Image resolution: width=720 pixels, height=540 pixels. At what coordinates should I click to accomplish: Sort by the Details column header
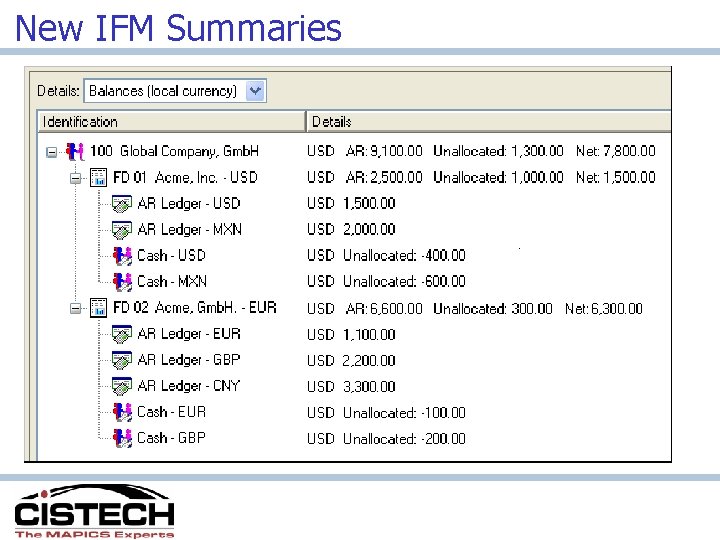click(489, 122)
